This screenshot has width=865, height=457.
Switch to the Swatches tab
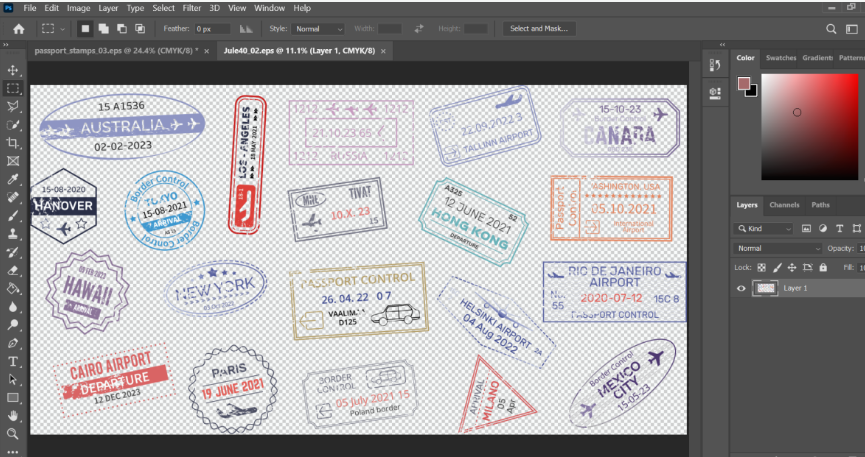[x=781, y=58]
